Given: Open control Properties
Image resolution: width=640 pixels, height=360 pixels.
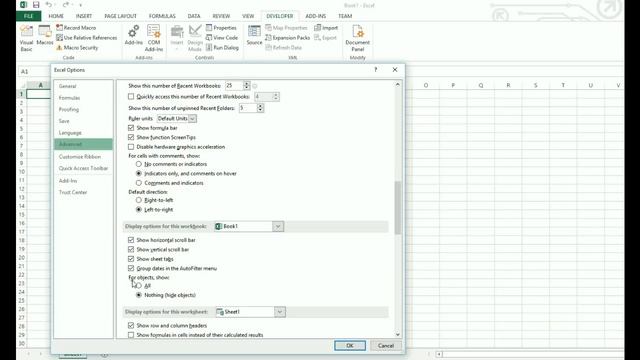Looking at the screenshot, I should [221, 28].
